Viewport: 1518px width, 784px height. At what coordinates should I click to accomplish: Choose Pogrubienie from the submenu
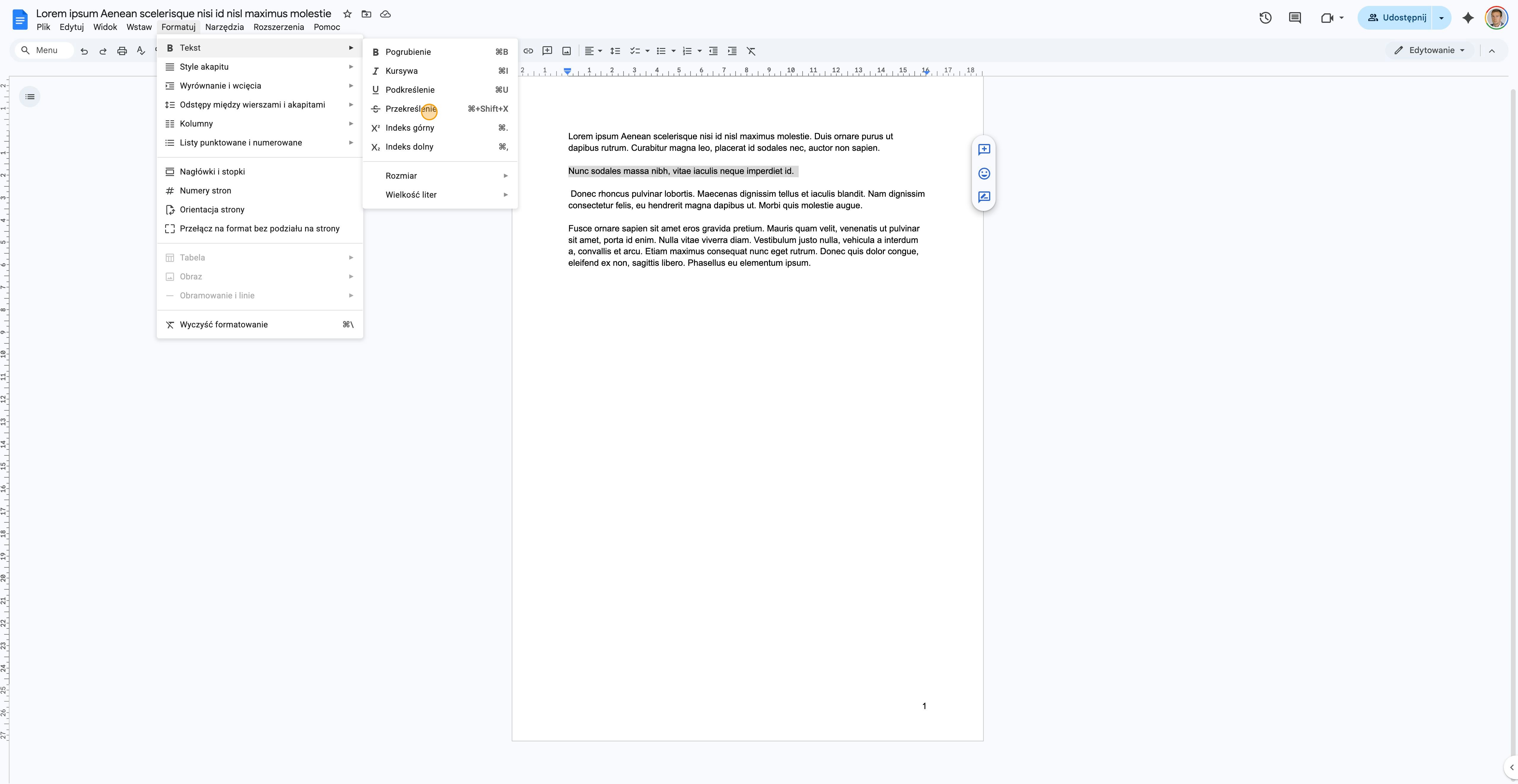point(440,52)
